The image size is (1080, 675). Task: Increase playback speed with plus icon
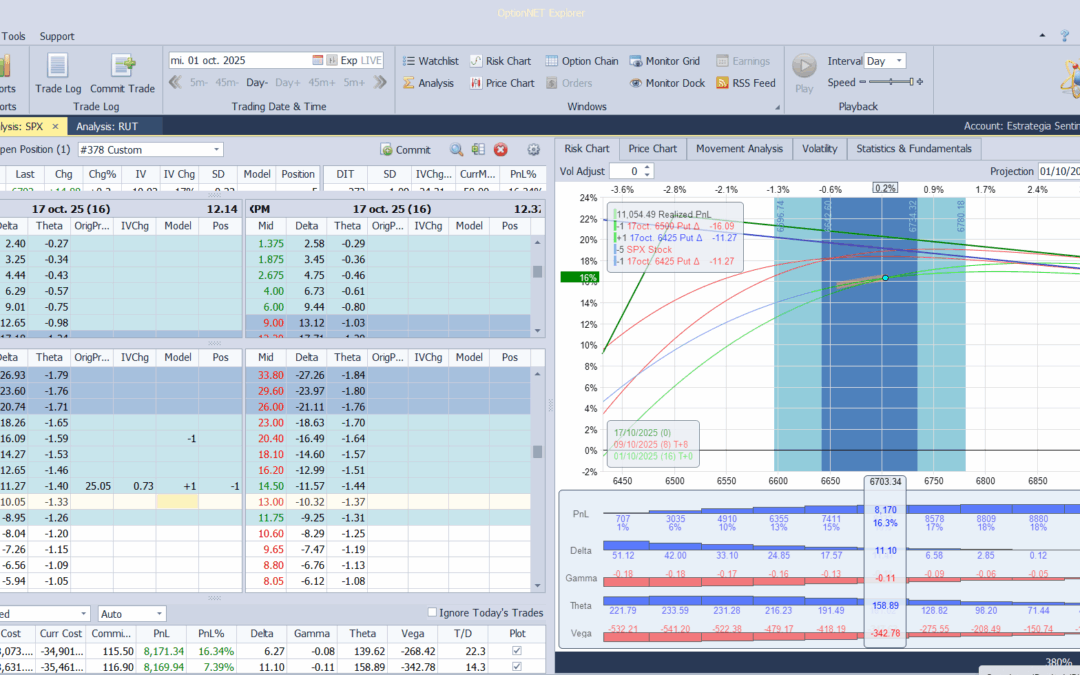tap(920, 83)
